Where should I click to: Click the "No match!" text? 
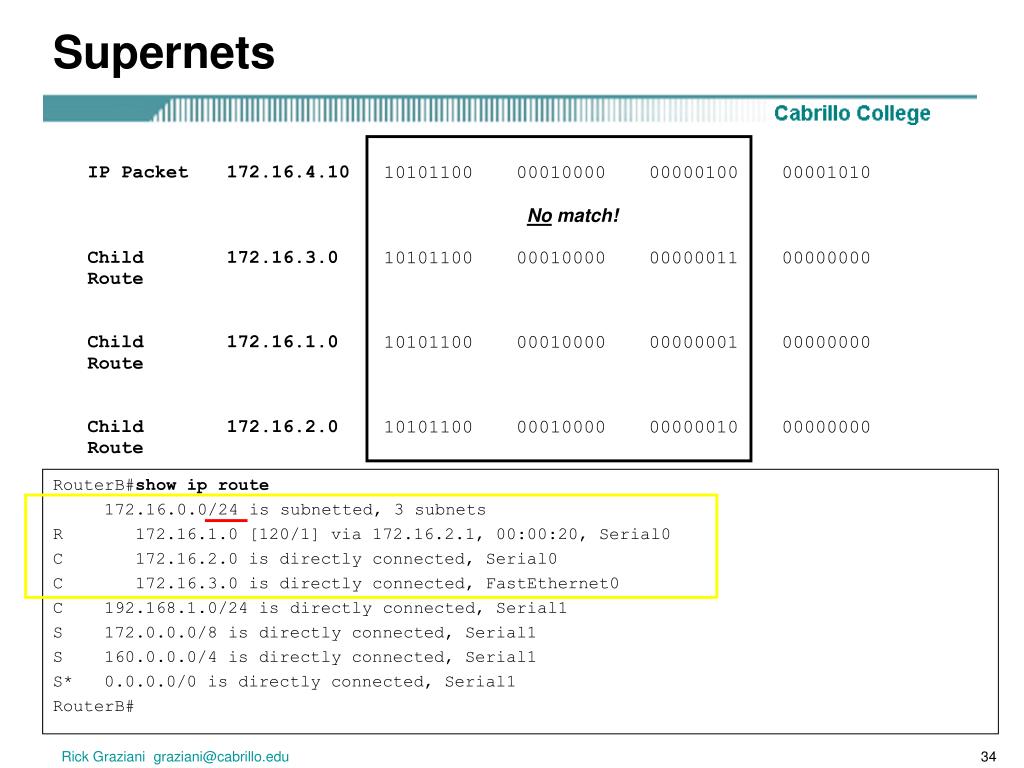[x=573, y=216]
